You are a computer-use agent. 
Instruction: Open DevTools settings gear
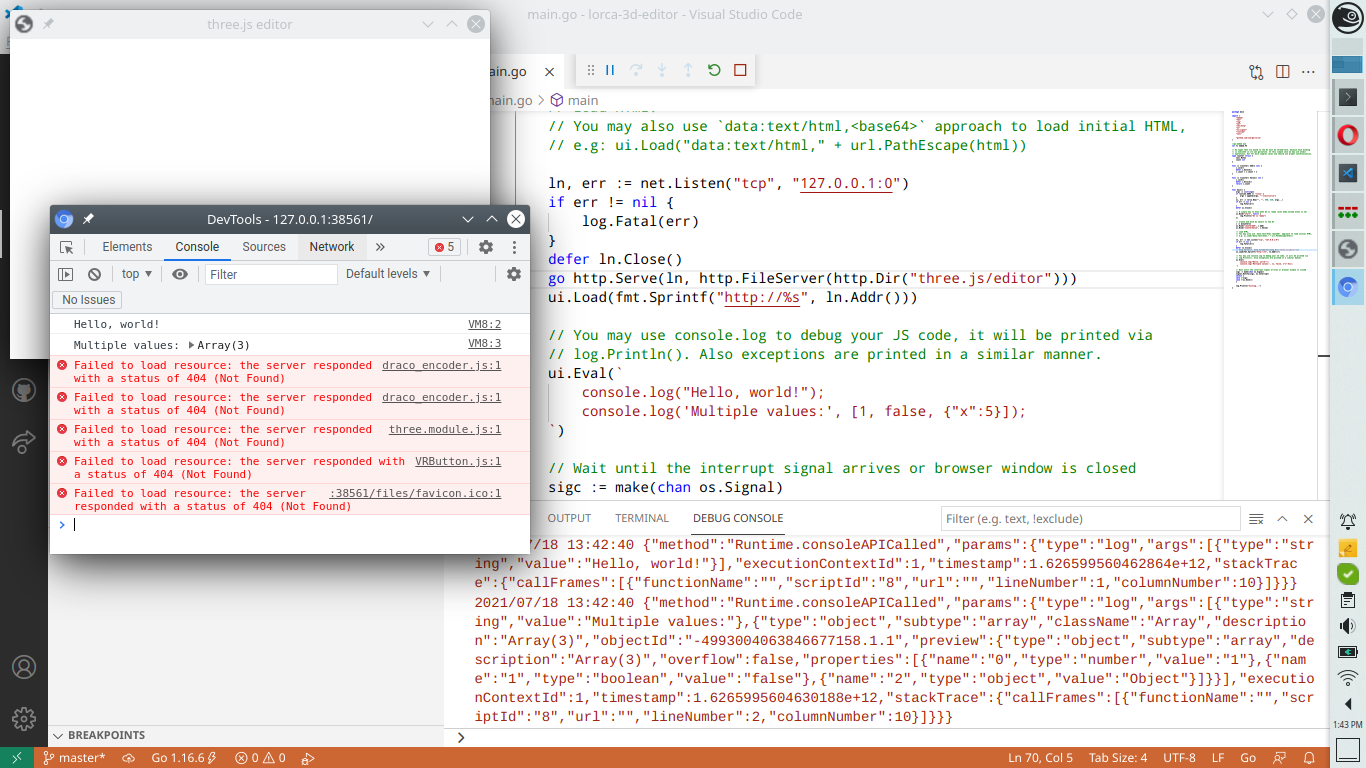tap(485, 247)
